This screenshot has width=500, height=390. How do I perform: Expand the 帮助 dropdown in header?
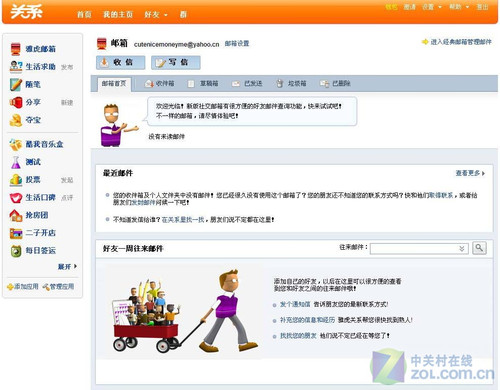459,7
